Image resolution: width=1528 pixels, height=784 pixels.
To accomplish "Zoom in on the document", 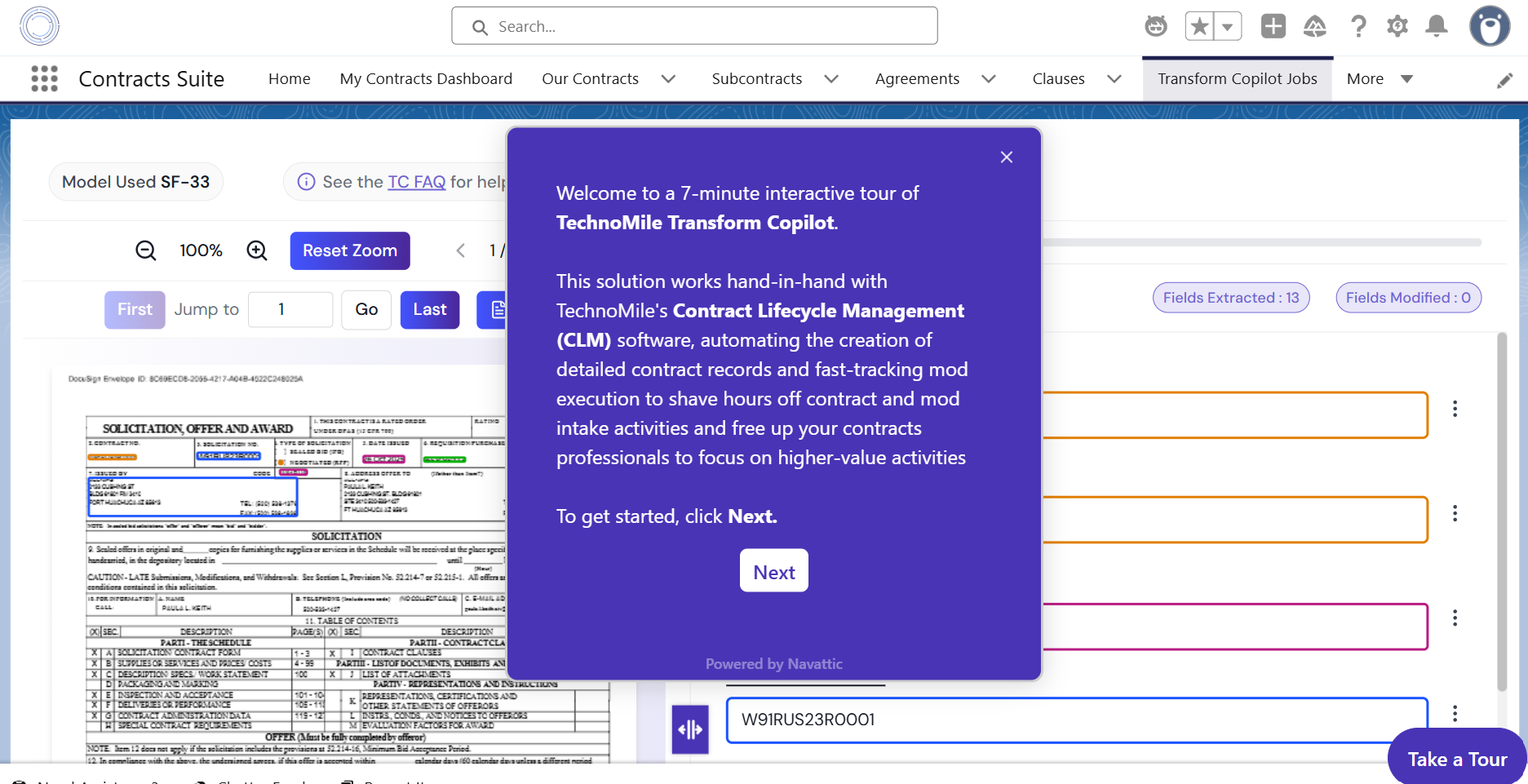I will [257, 250].
